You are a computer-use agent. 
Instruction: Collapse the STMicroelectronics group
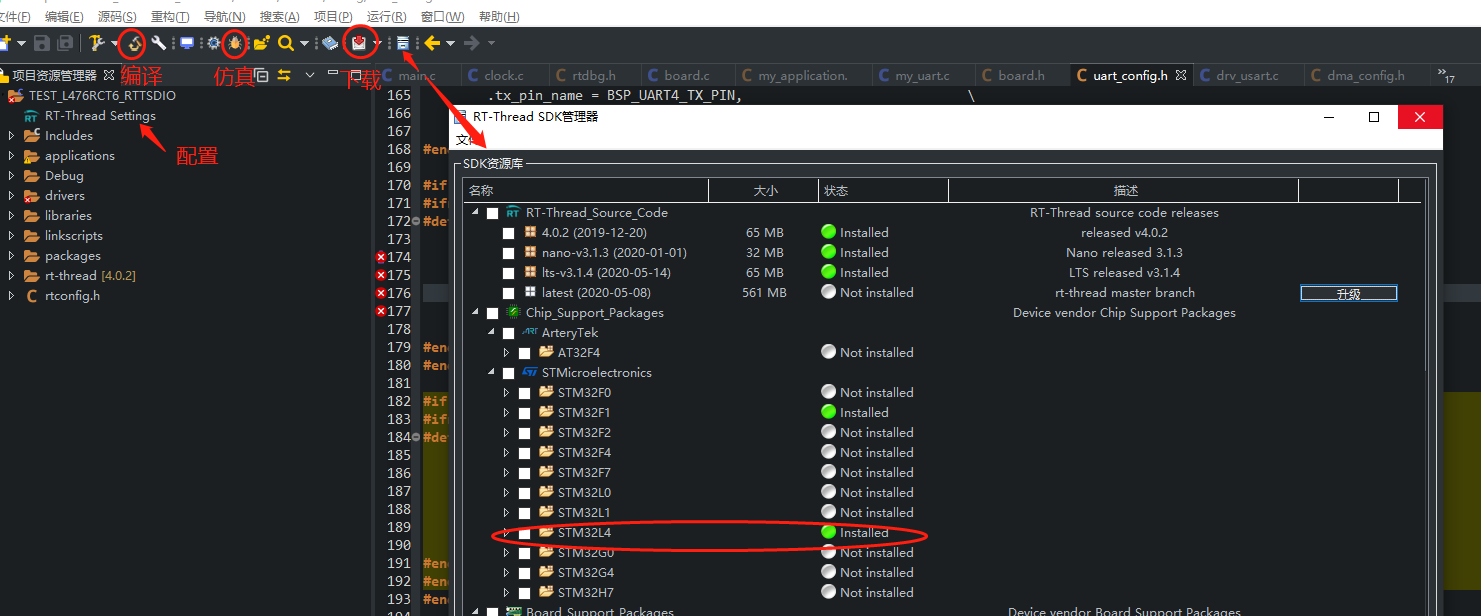491,372
